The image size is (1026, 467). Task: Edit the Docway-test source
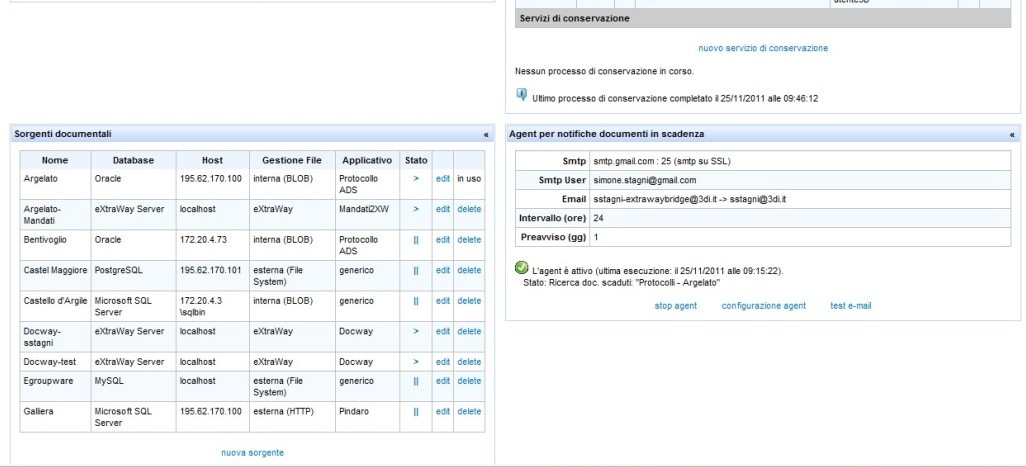point(443,362)
